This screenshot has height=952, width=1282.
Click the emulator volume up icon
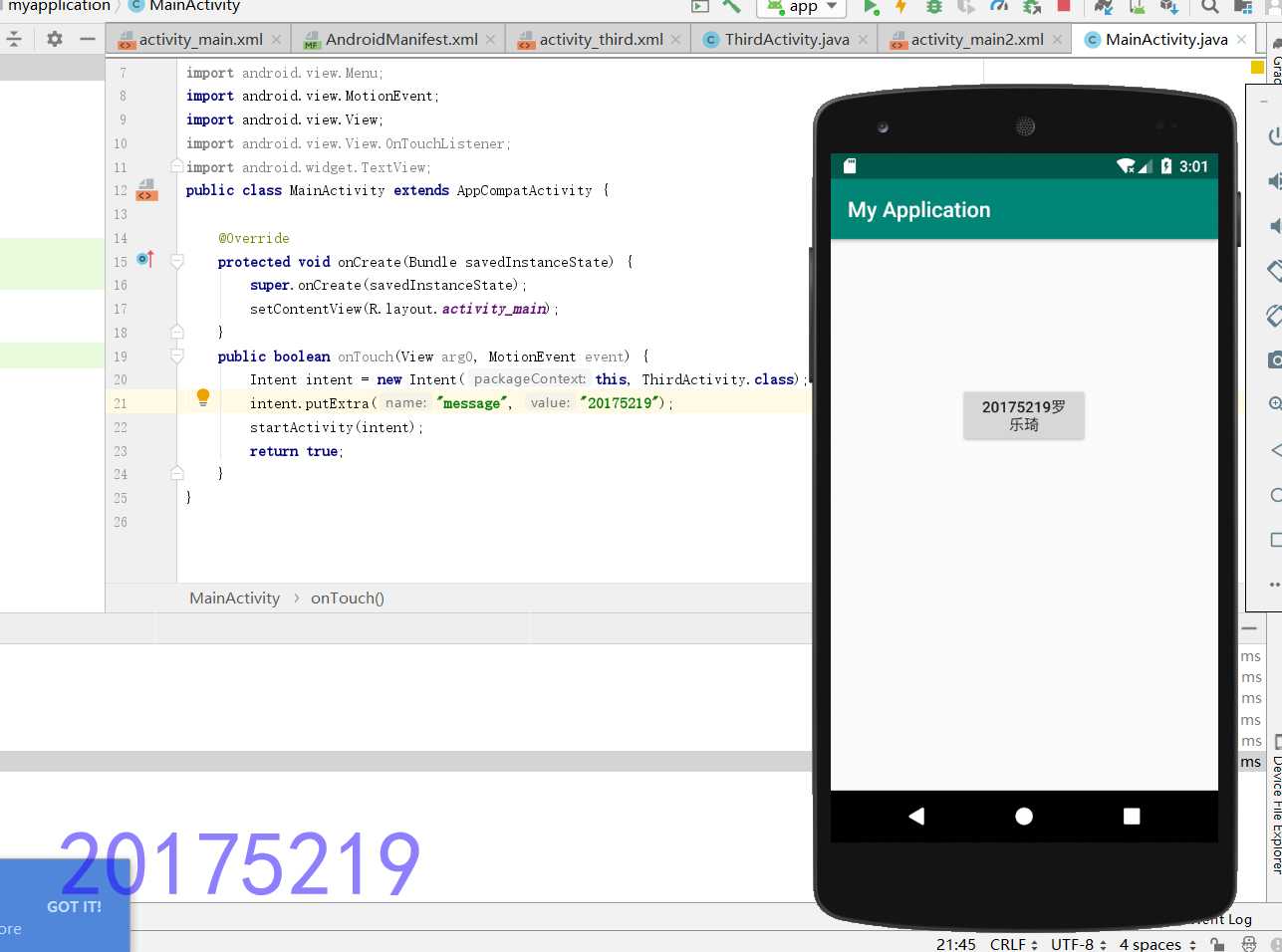point(1274,181)
